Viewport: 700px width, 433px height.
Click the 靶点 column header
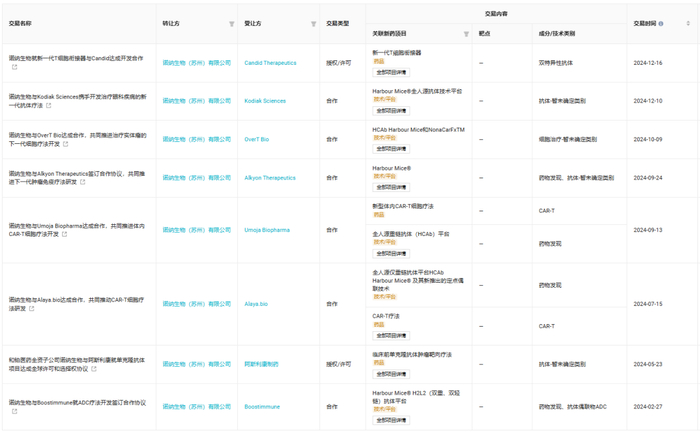coord(484,34)
